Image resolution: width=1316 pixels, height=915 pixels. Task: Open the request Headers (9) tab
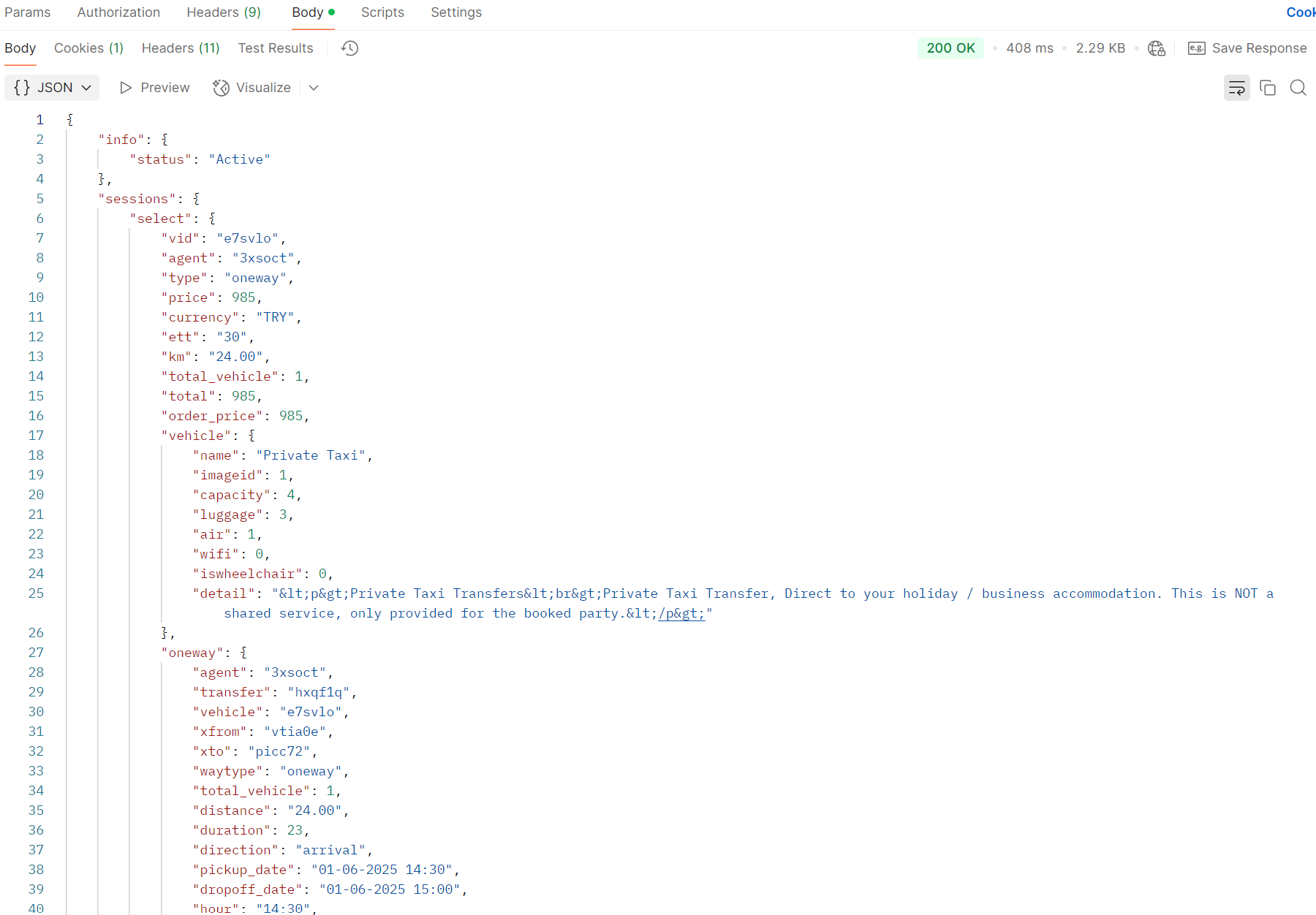[x=224, y=12]
